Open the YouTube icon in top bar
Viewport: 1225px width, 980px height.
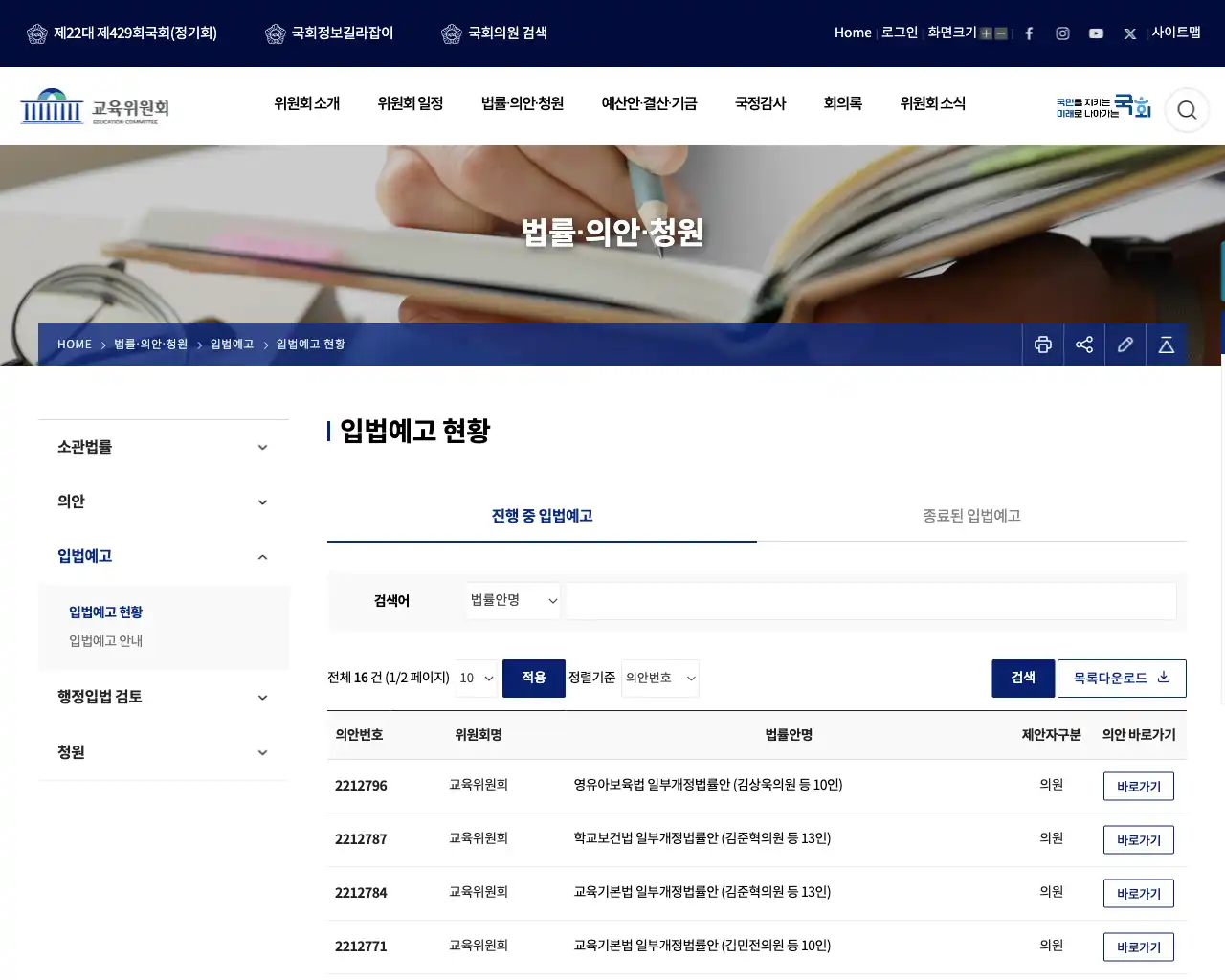1096,33
